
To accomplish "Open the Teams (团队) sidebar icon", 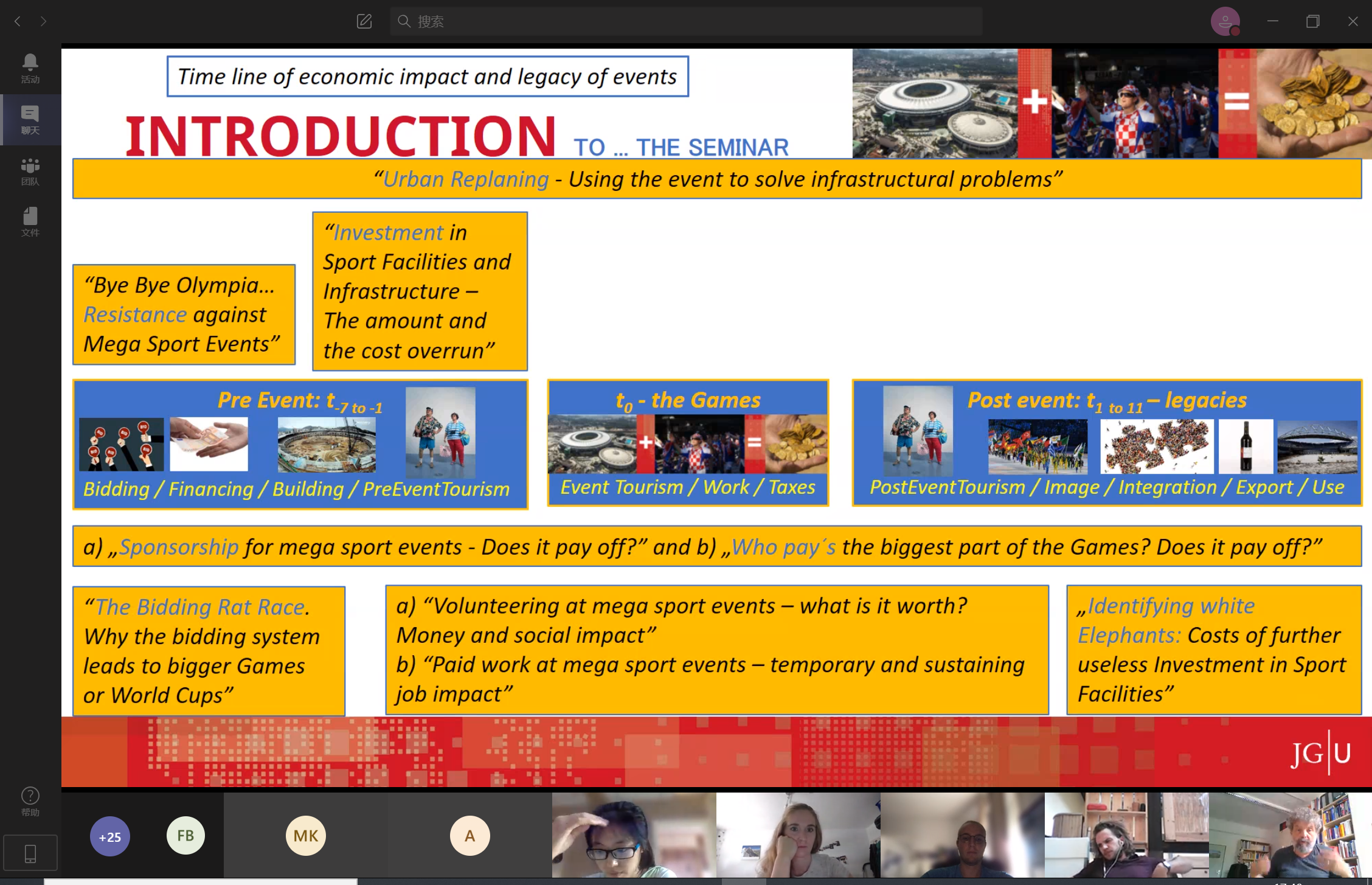I will click(x=30, y=171).
